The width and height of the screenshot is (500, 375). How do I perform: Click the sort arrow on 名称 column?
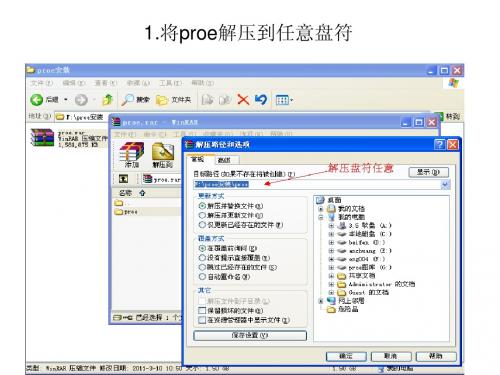tap(142, 193)
